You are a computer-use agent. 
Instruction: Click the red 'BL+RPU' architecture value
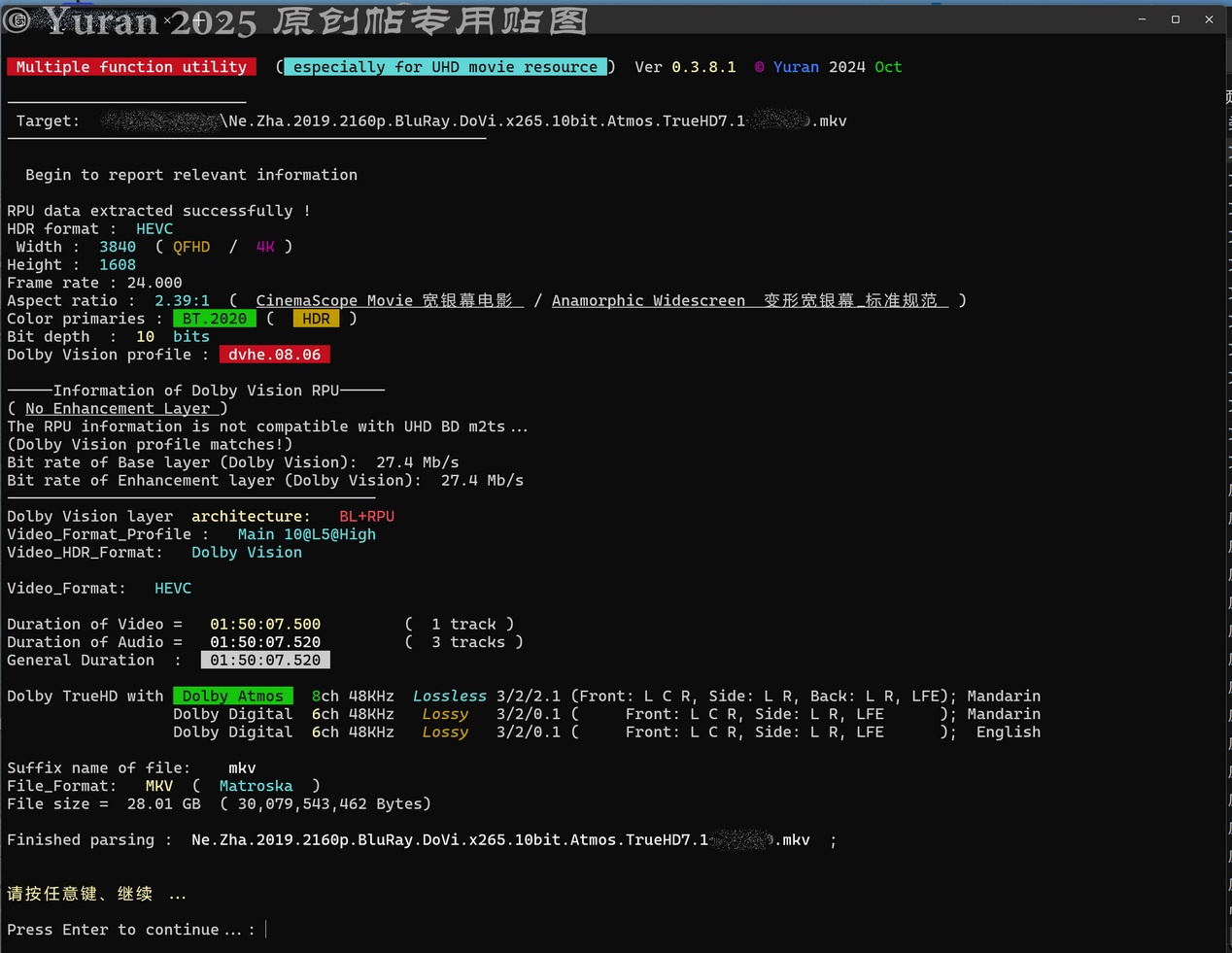[366, 517]
